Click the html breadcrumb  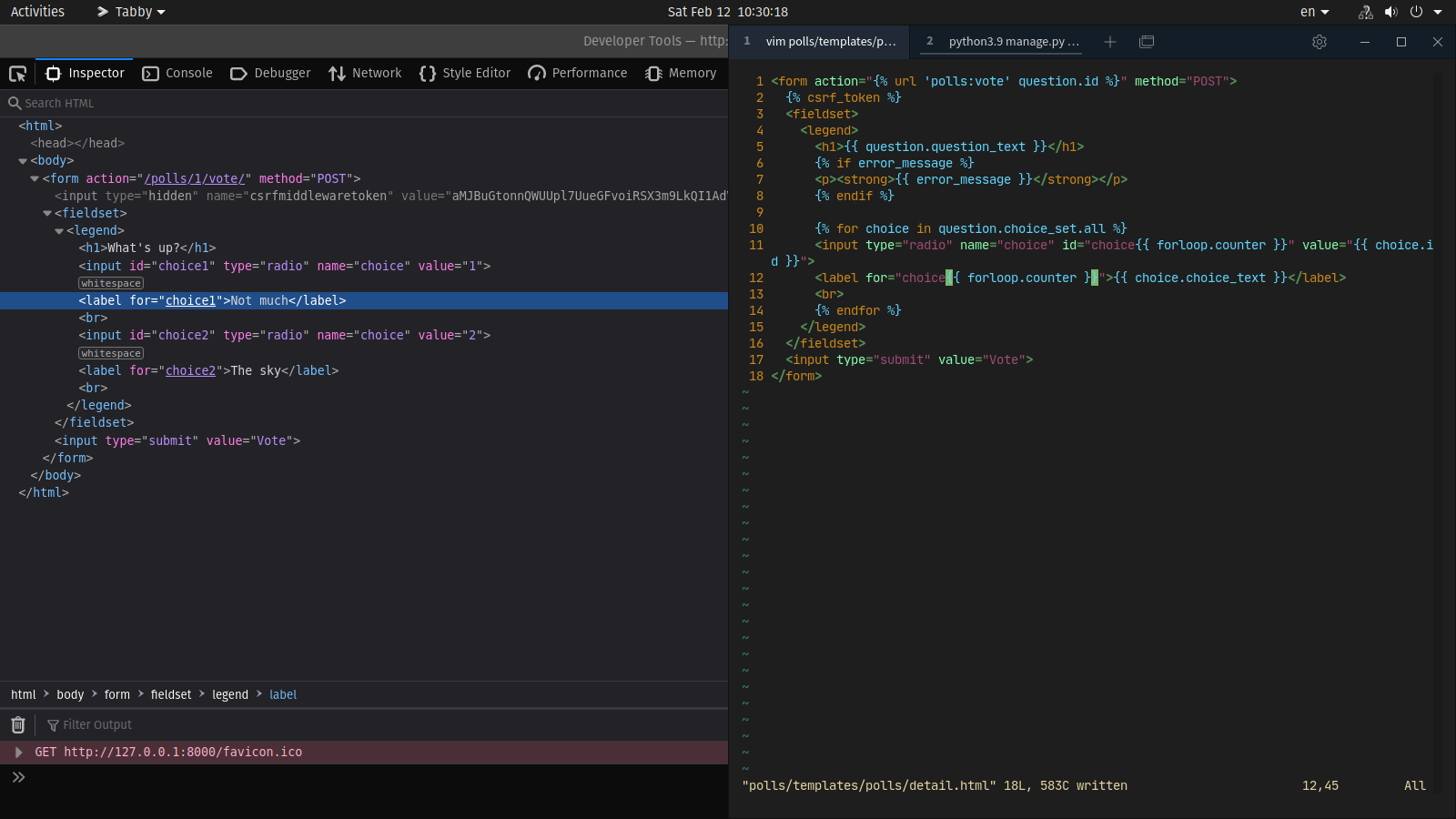pyautogui.click(x=24, y=694)
